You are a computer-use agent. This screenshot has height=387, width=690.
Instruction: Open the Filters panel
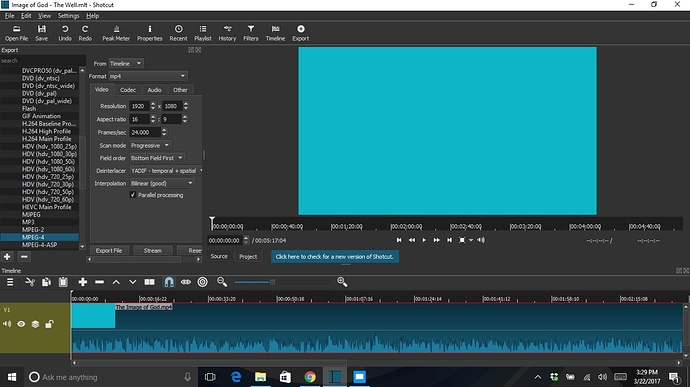click(251, 33)
